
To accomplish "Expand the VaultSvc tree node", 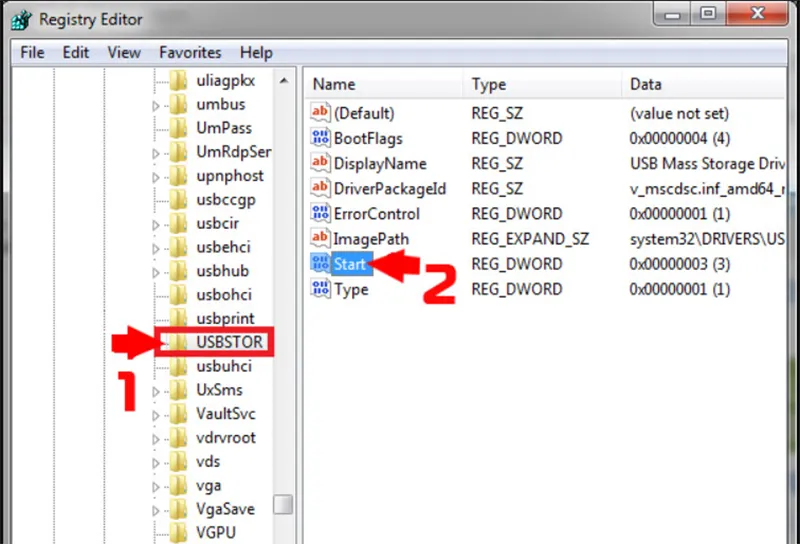I will tap(155, 415).
